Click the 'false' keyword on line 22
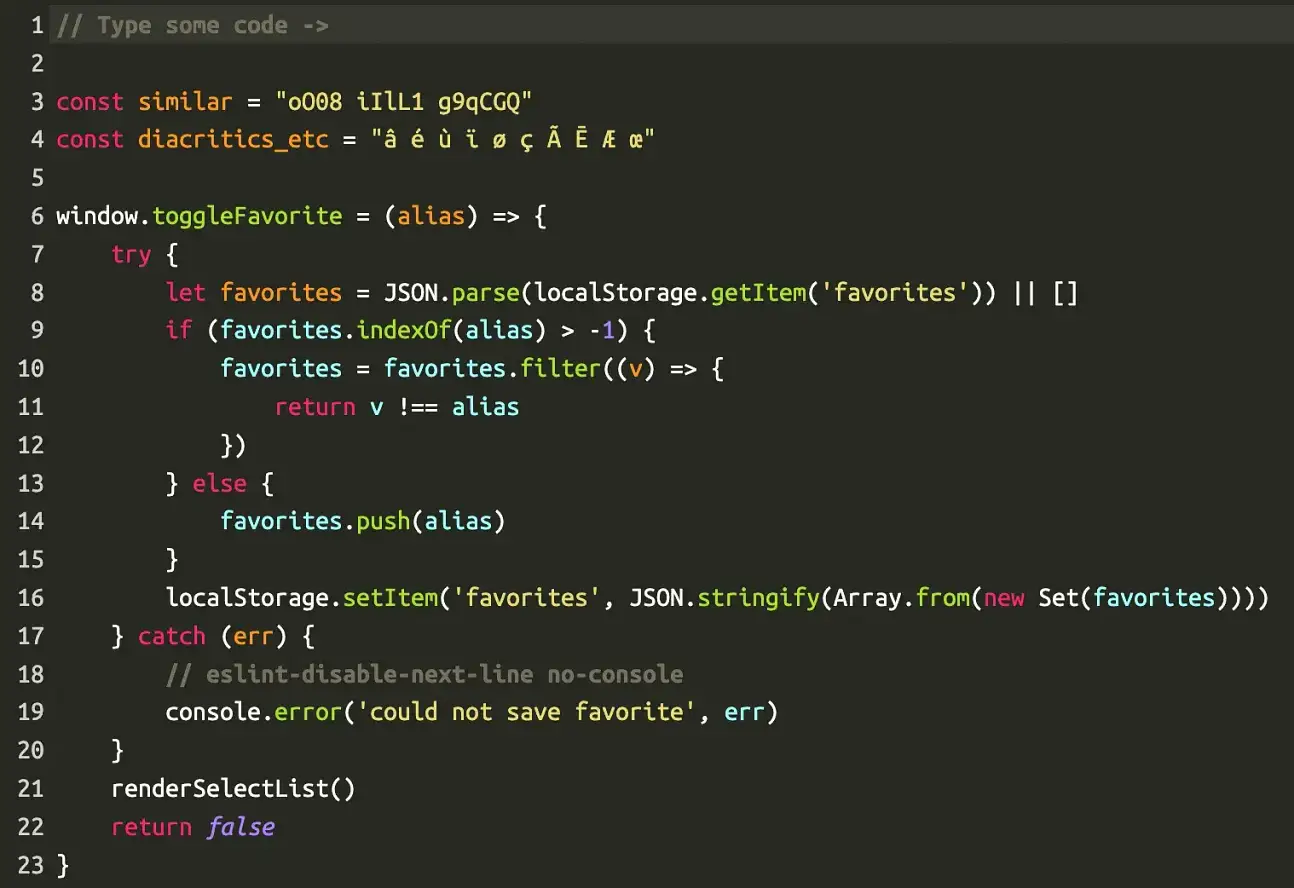Viewport: 1294px width, 888px height. 241,826
